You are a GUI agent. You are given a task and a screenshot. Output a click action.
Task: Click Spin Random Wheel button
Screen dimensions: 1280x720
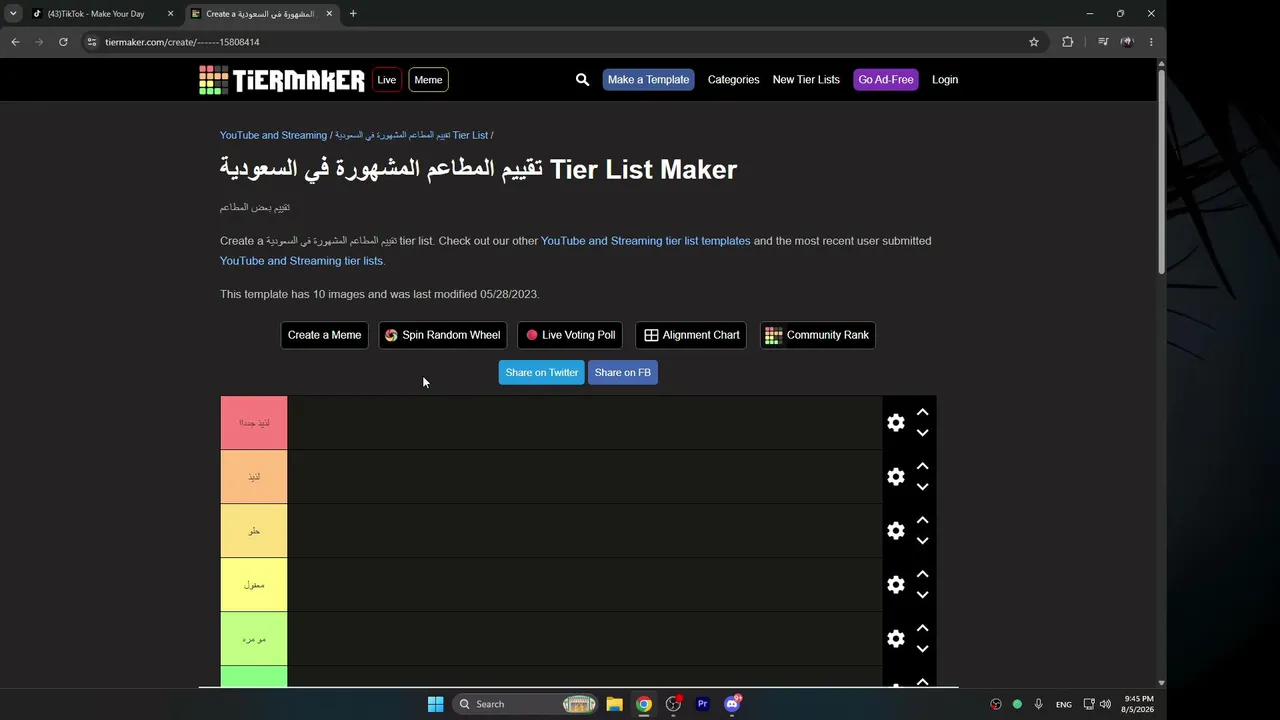[x=442, y=335]
